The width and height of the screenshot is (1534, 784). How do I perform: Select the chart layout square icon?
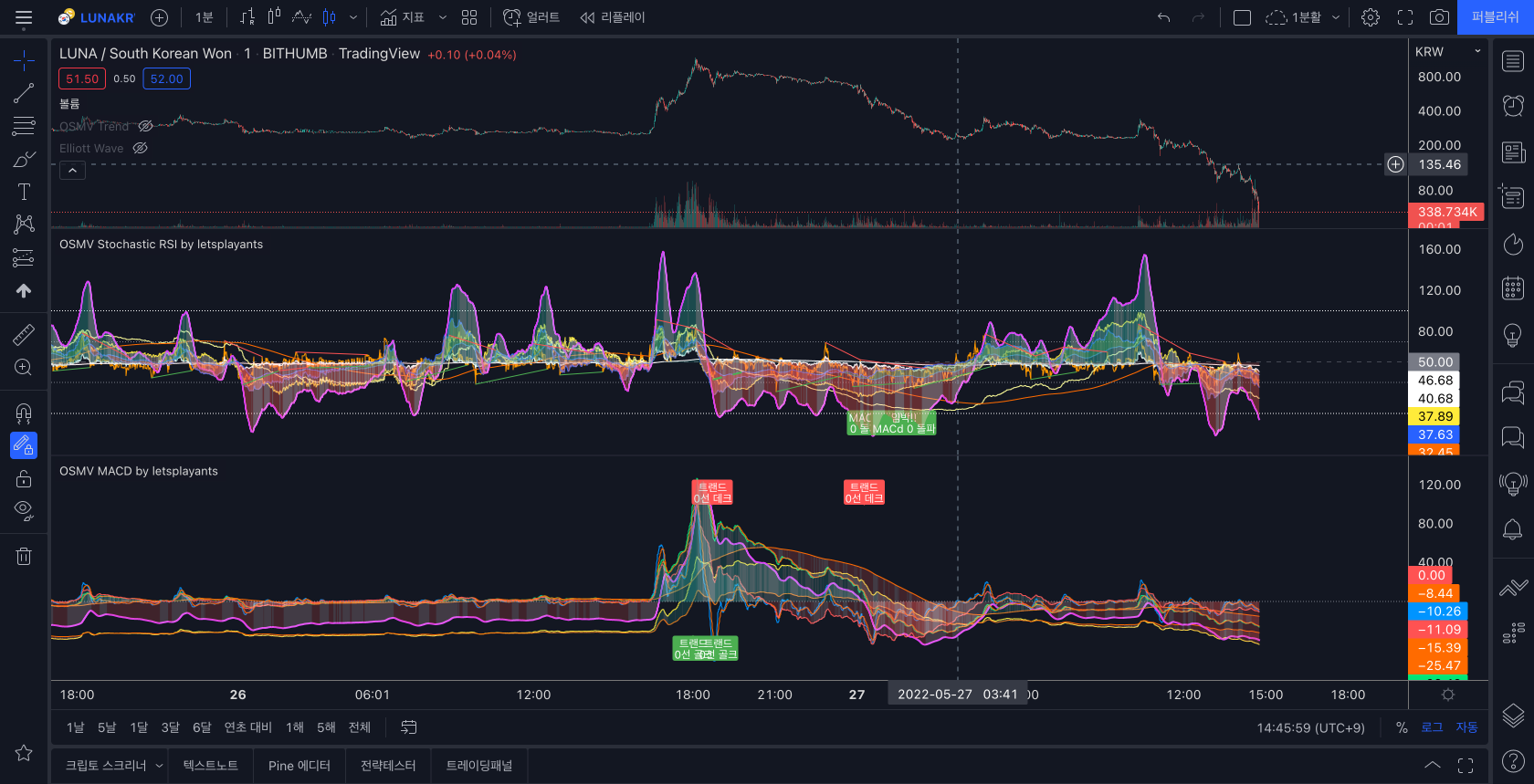[1242, 17]
